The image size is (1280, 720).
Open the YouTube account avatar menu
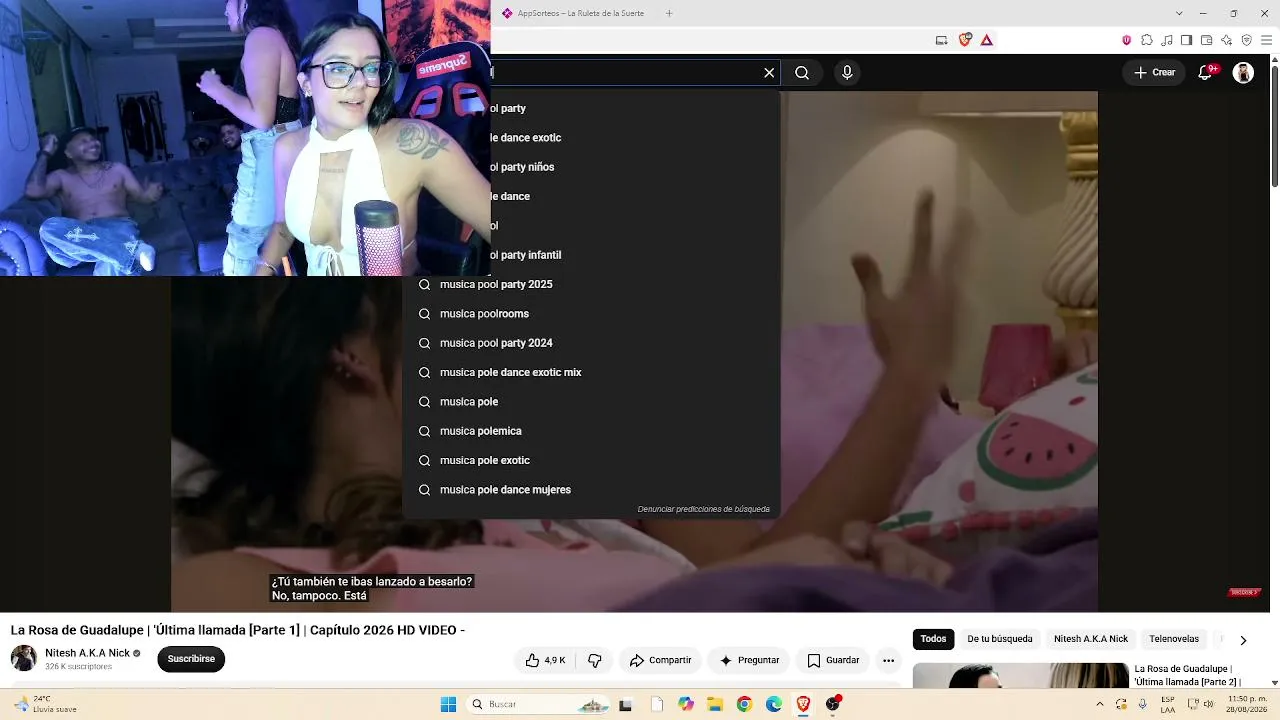point(1243,73)
